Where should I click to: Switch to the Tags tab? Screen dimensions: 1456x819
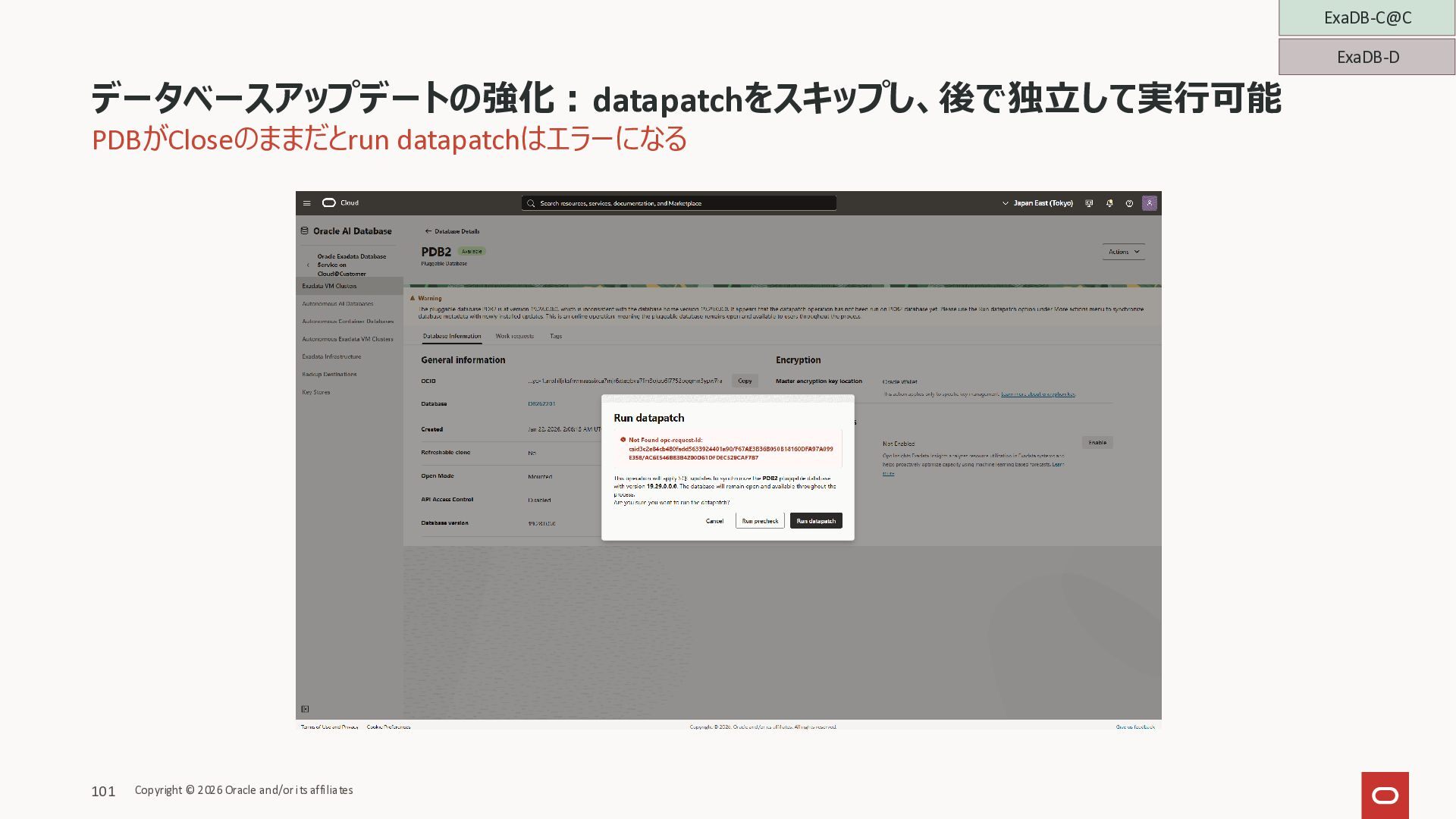pyautogui.click(x=556, y=336)
